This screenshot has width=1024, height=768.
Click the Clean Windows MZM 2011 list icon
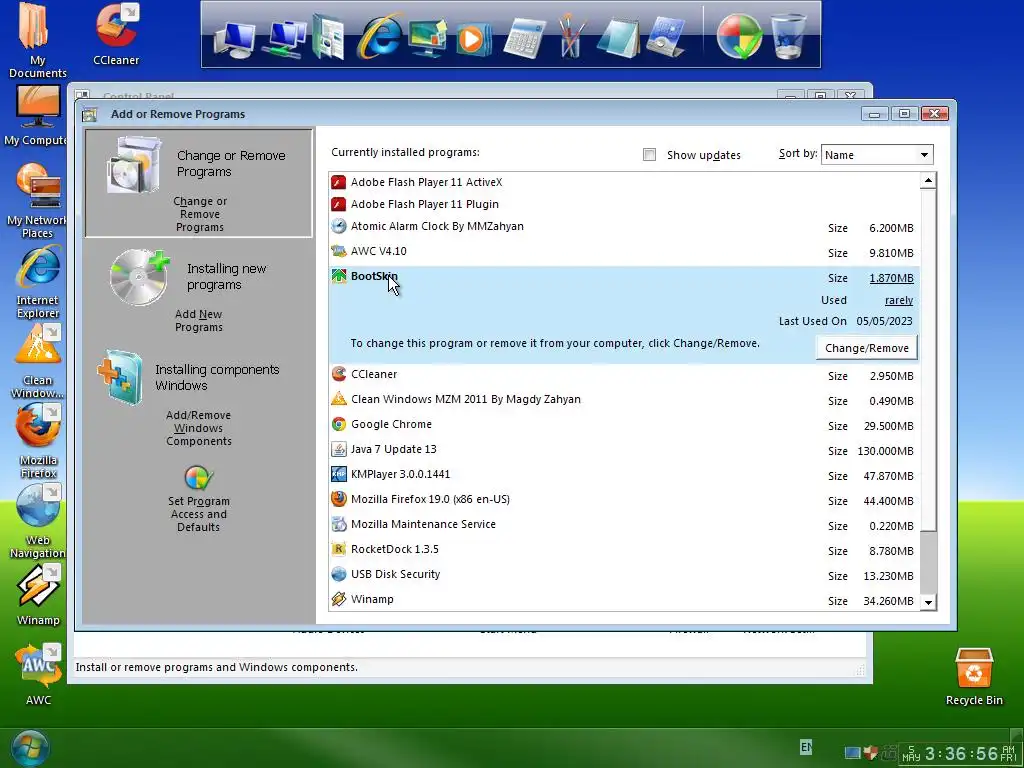point(338,399)
